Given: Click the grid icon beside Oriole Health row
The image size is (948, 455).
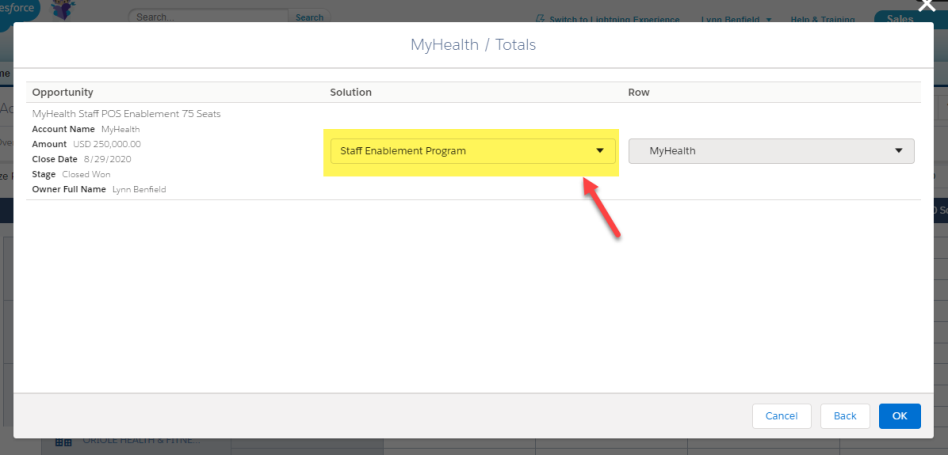Looking at the screenshot, I should (x=63, y=443).
